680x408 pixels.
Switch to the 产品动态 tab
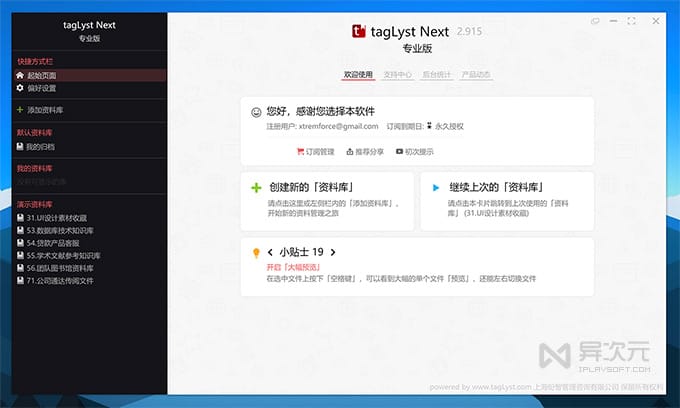click(x=476, y=75)
